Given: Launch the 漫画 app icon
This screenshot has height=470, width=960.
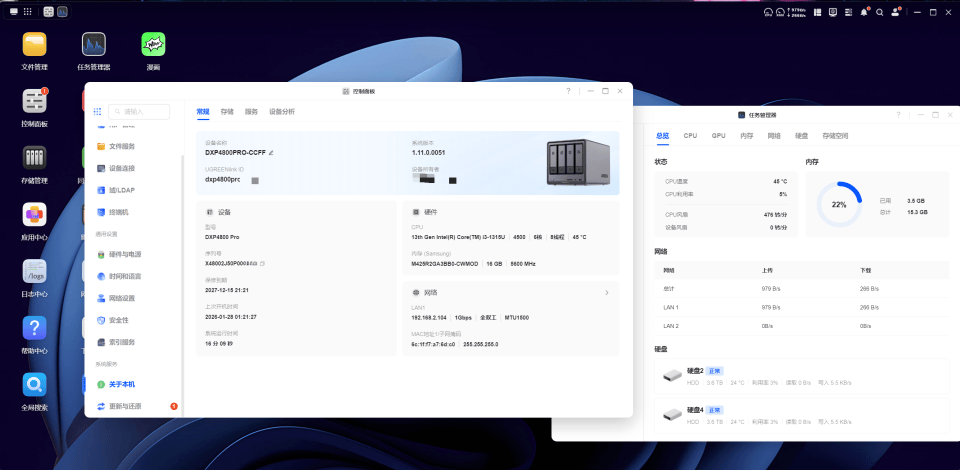Looking at the screenshot, I should pyautogui.click(x=153, y=45).
